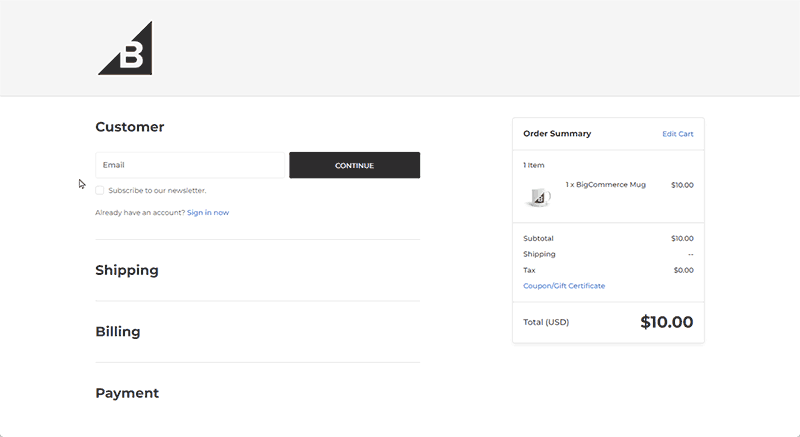Click the Shipping label in Order Summary

tap(539, 254)
